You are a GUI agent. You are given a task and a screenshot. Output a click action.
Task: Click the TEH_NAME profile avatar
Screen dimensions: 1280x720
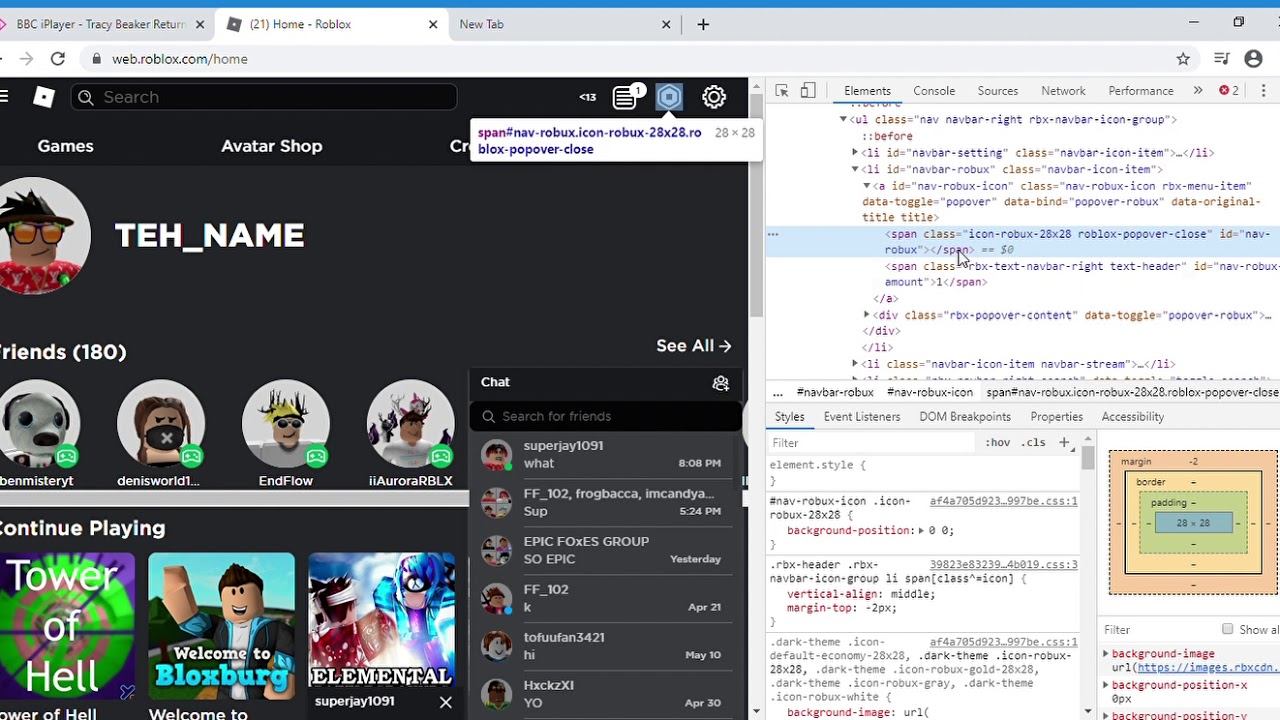click(44, 236)
